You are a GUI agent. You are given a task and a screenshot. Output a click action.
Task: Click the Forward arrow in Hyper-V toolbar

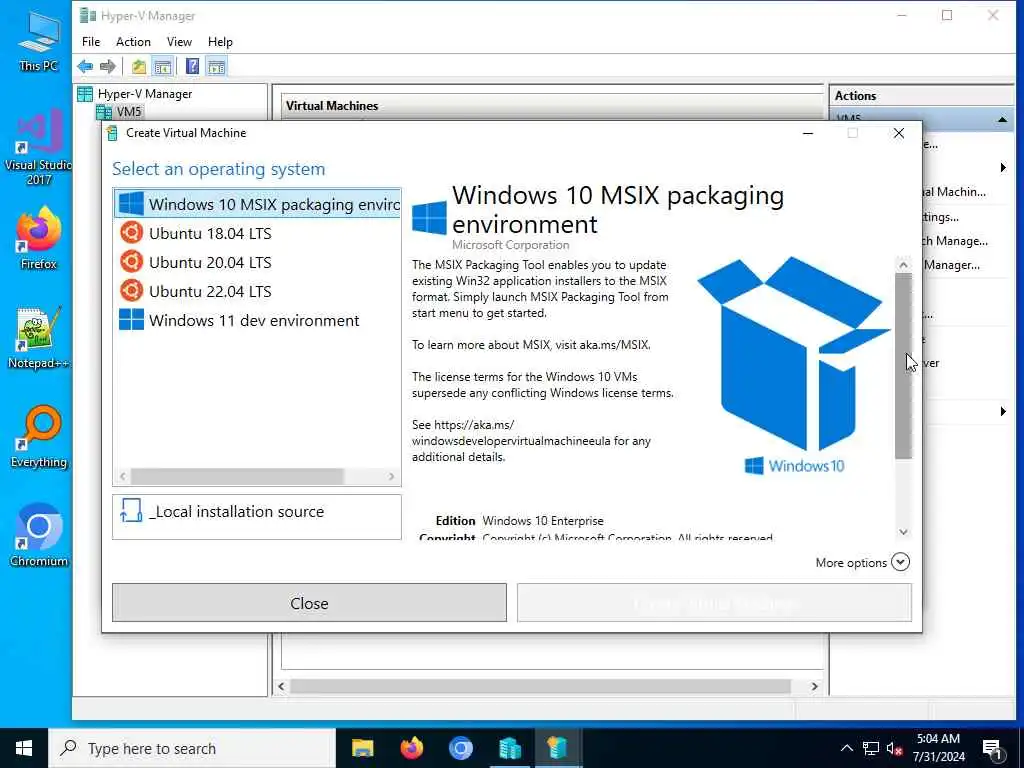(108, 67)
